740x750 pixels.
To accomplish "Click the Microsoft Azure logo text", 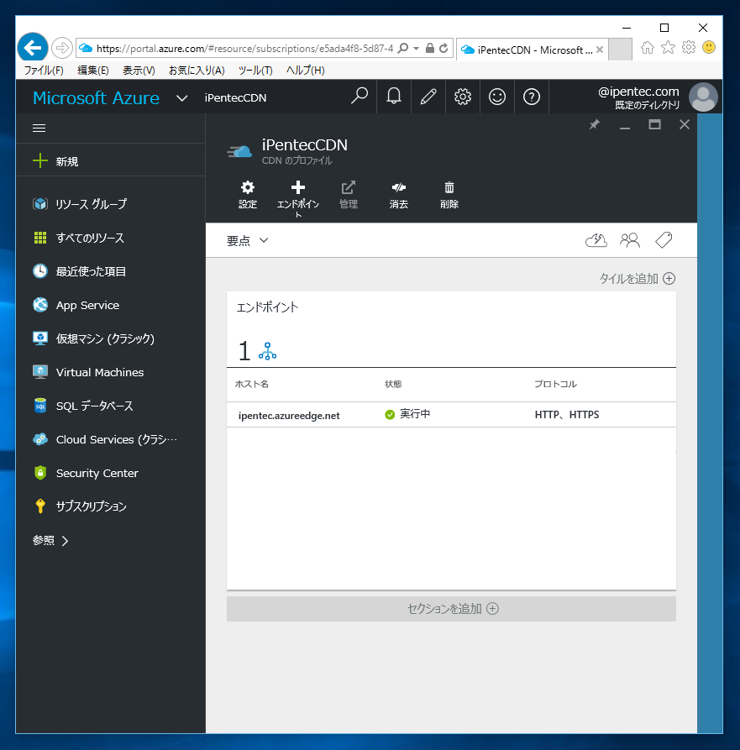I will (96, 98).
